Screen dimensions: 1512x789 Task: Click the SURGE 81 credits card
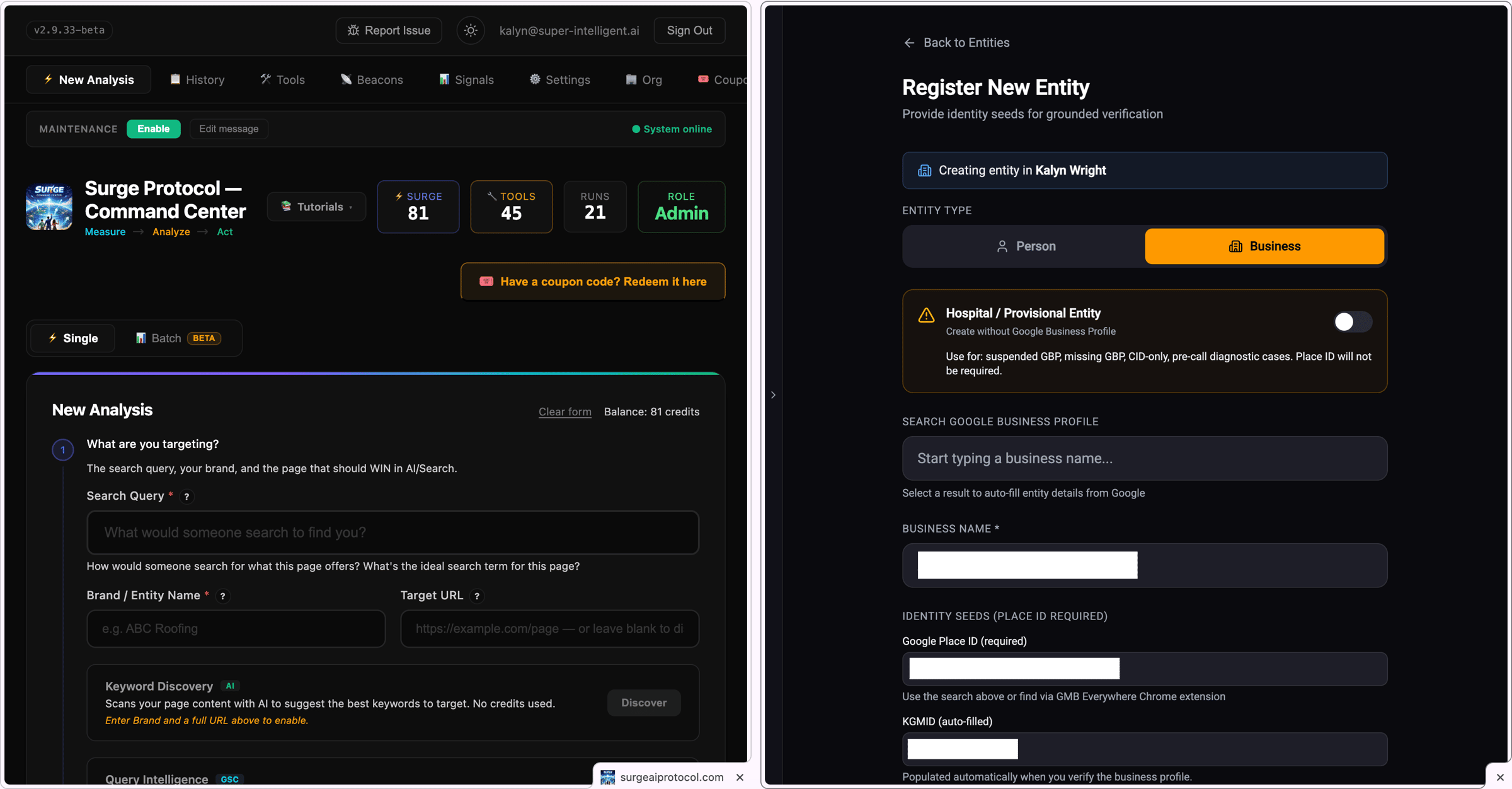pos(418,207)
